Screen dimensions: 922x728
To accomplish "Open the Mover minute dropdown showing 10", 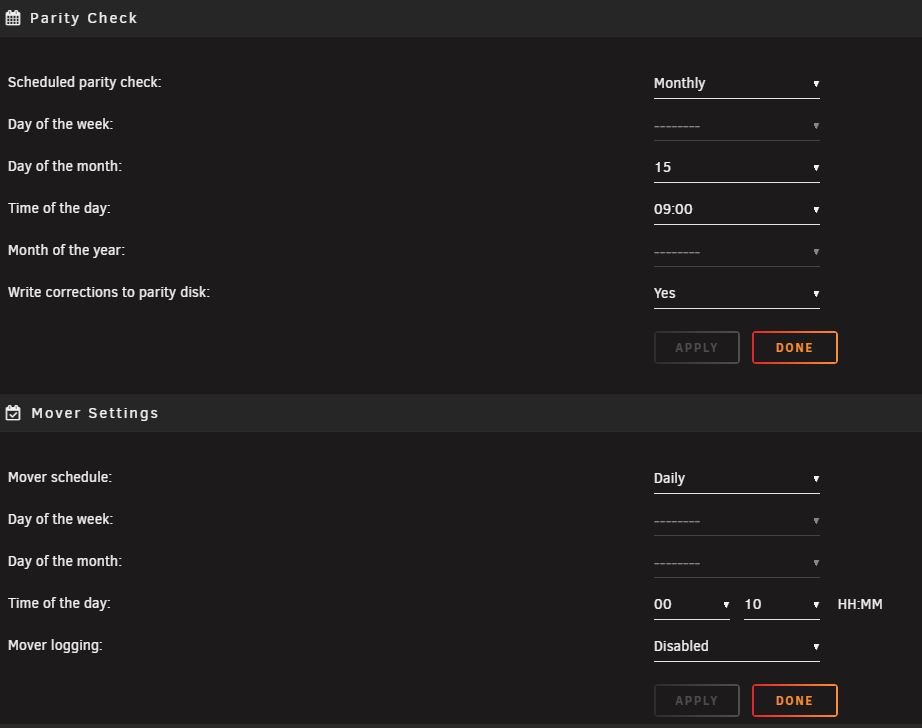I will [781, 605].
